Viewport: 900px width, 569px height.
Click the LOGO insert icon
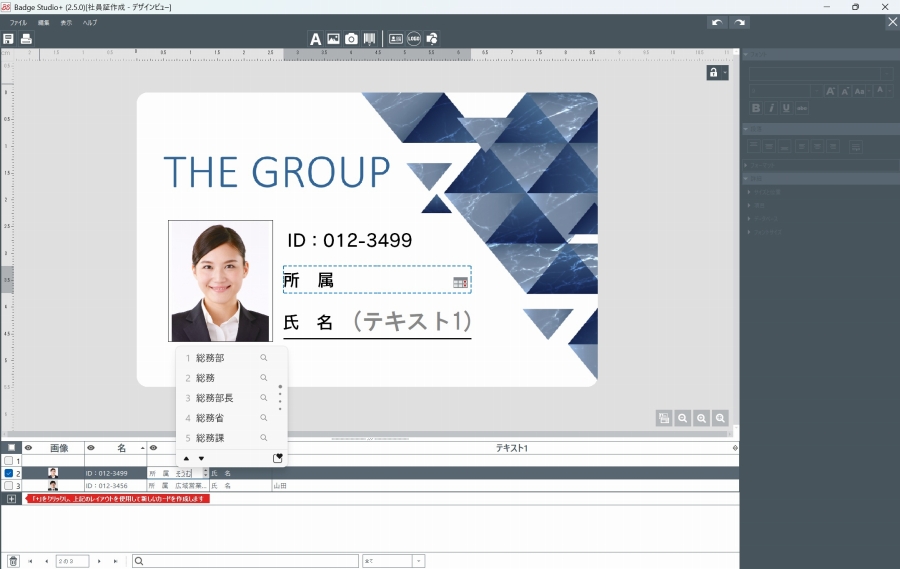(x=414, y=39)
